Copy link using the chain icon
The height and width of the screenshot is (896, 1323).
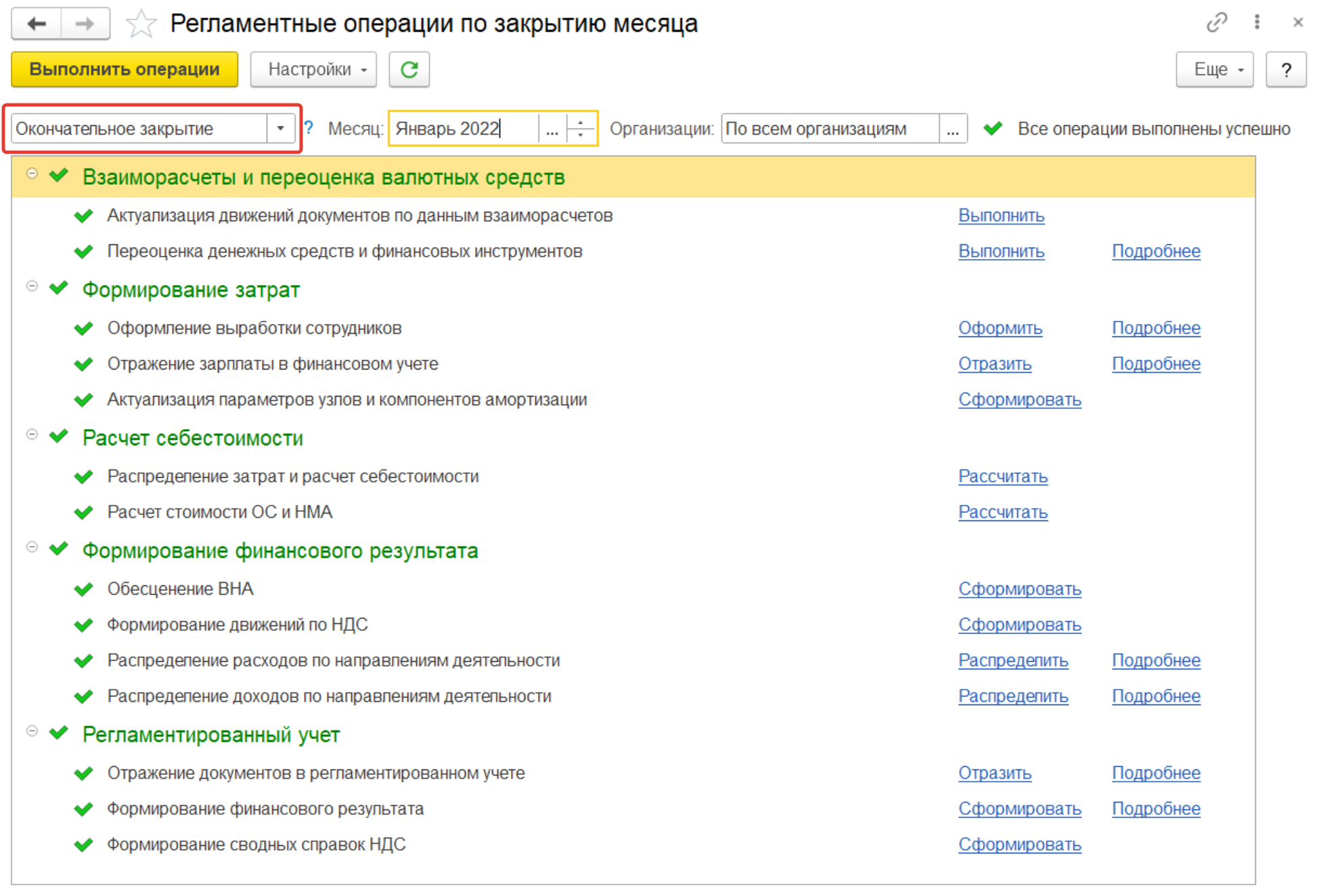pos(1216,22)
